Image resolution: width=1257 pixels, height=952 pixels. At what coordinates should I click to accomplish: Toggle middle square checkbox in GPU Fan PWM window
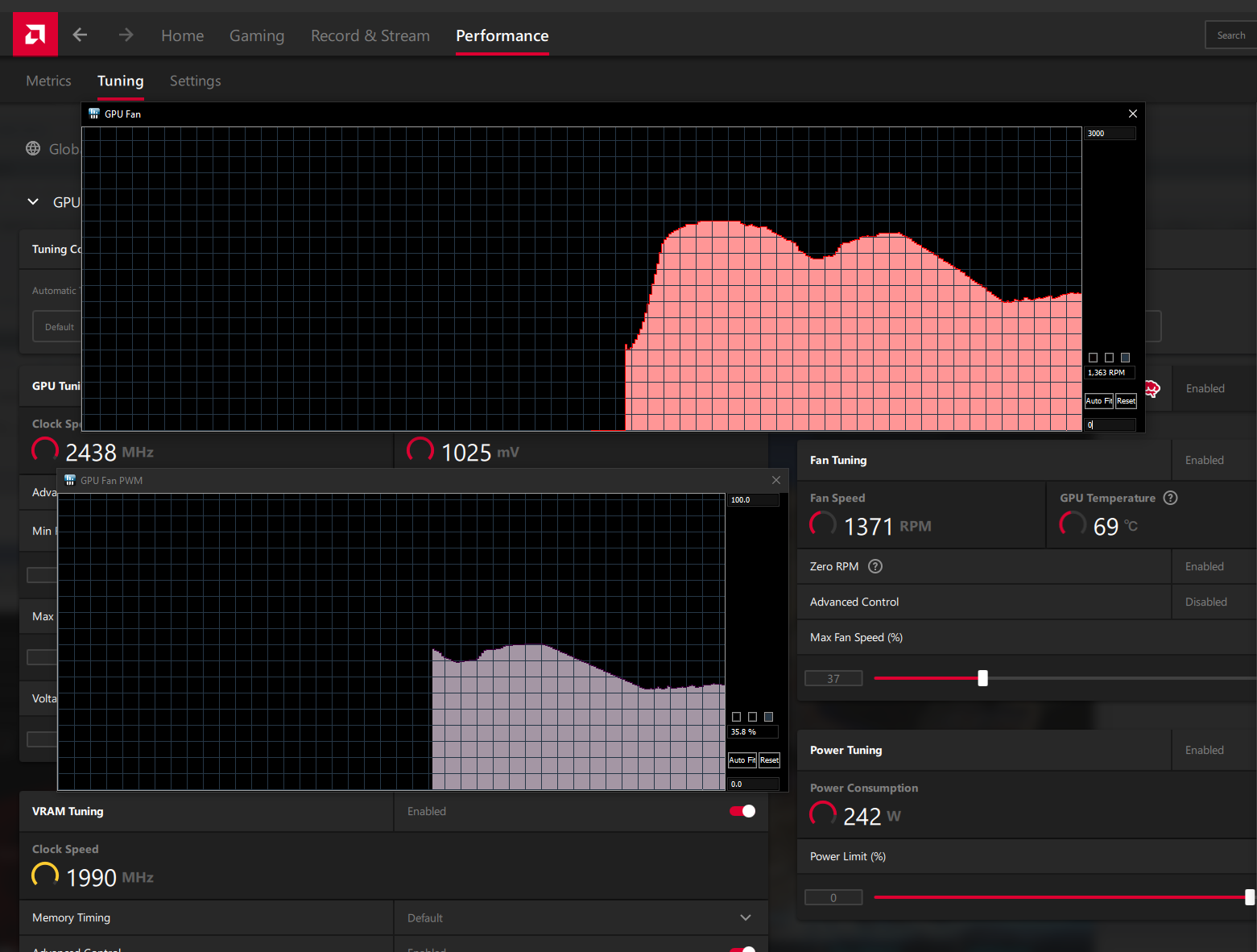pyautogui.click(x=752, y=717)
